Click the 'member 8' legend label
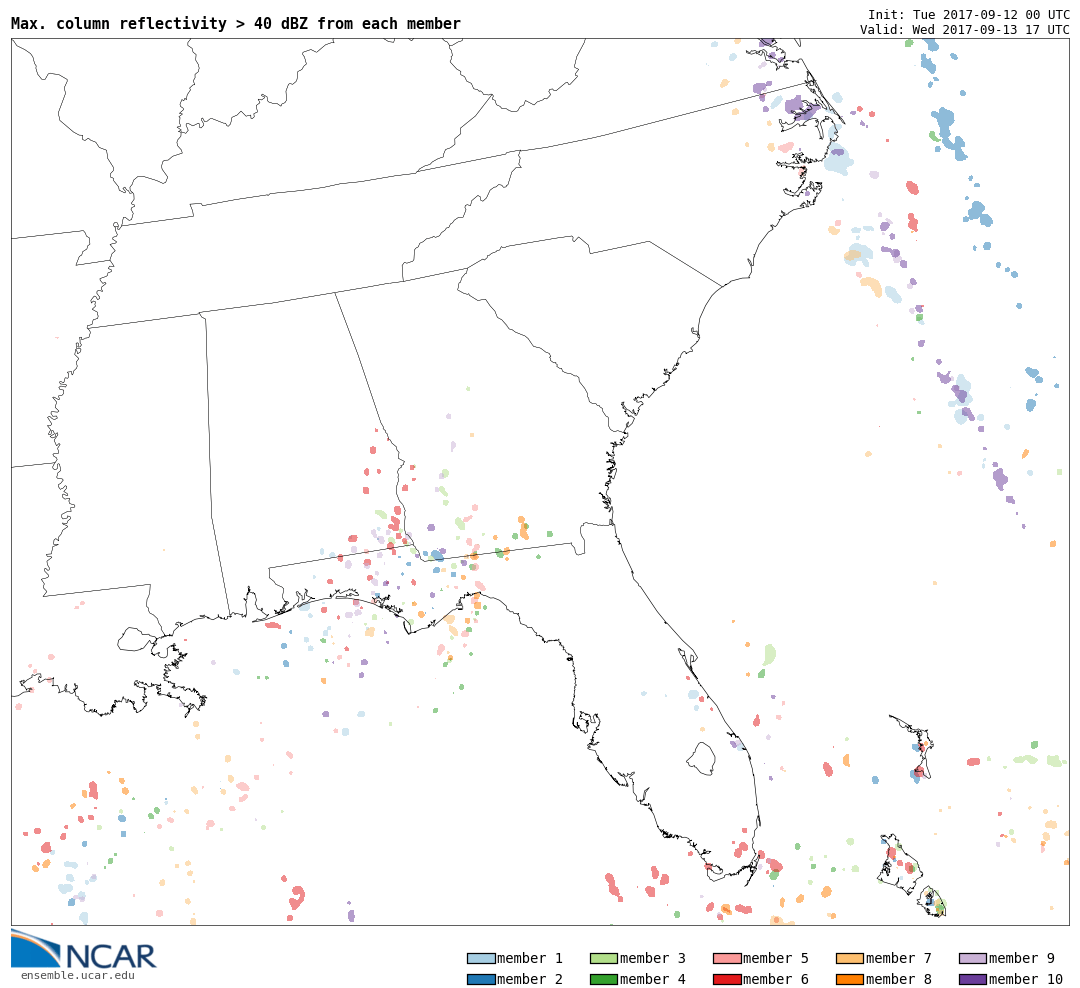This screenshot has height=988, width=1080. point(899,979)
